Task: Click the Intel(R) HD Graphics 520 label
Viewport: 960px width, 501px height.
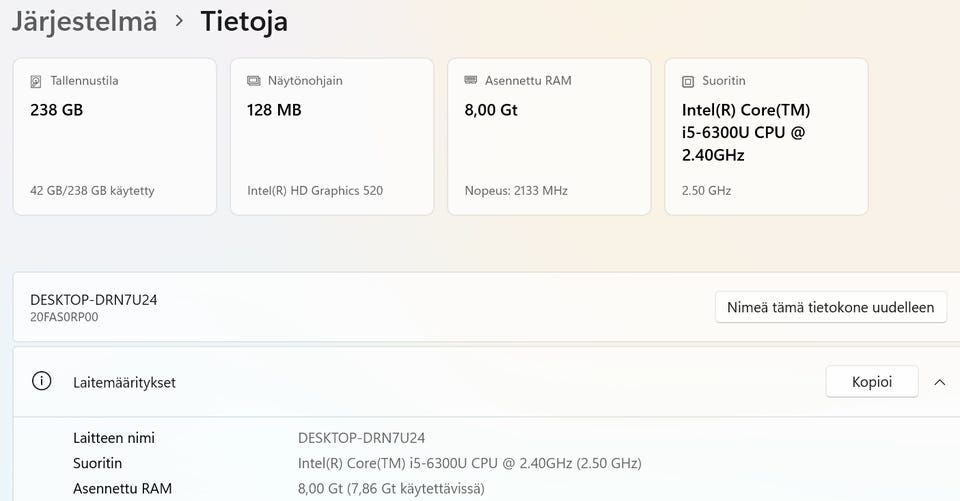Action: point(315,190)
